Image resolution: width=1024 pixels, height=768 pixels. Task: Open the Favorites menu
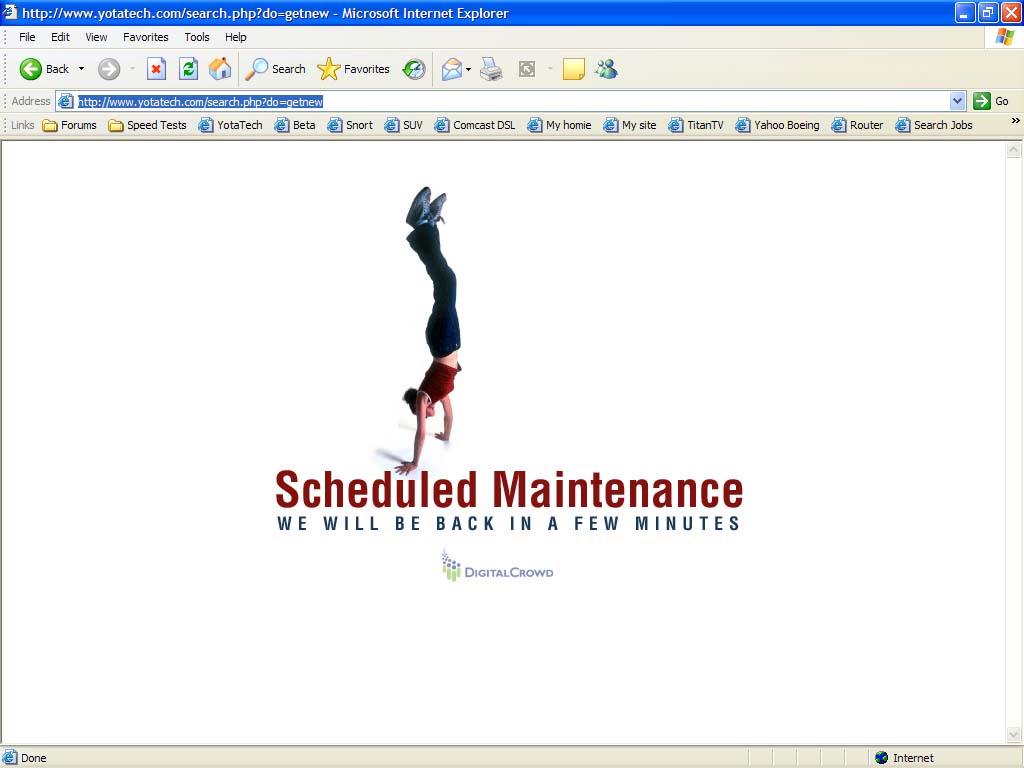click(x=146, y=37)
